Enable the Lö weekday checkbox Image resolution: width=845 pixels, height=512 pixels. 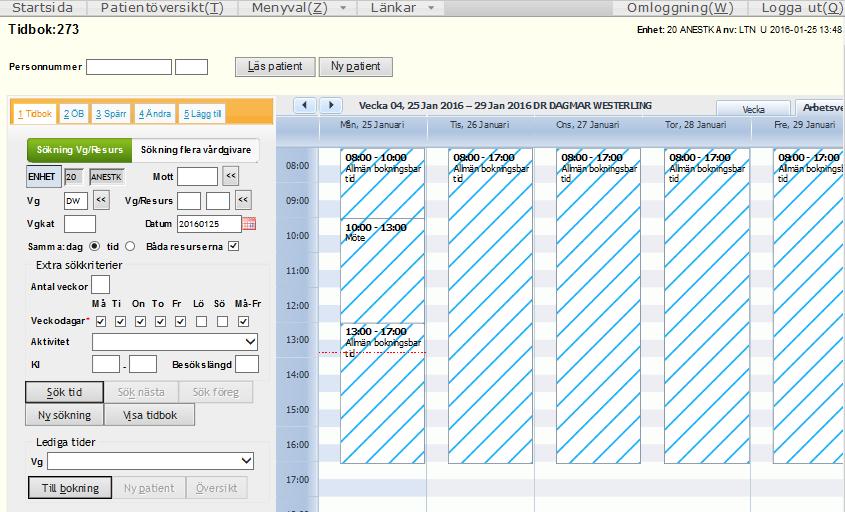point(201,321)
